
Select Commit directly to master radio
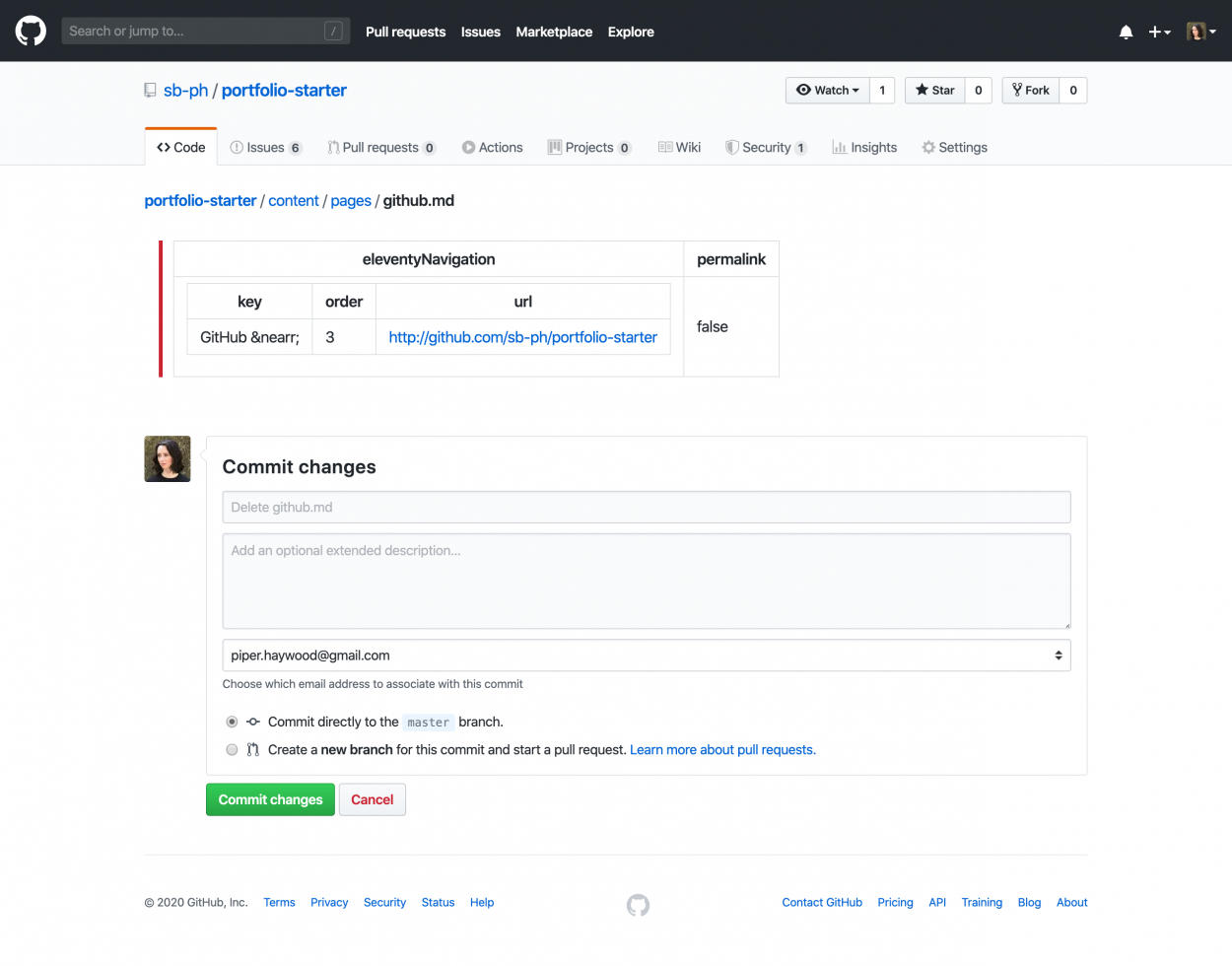click(x=232, y=722)
